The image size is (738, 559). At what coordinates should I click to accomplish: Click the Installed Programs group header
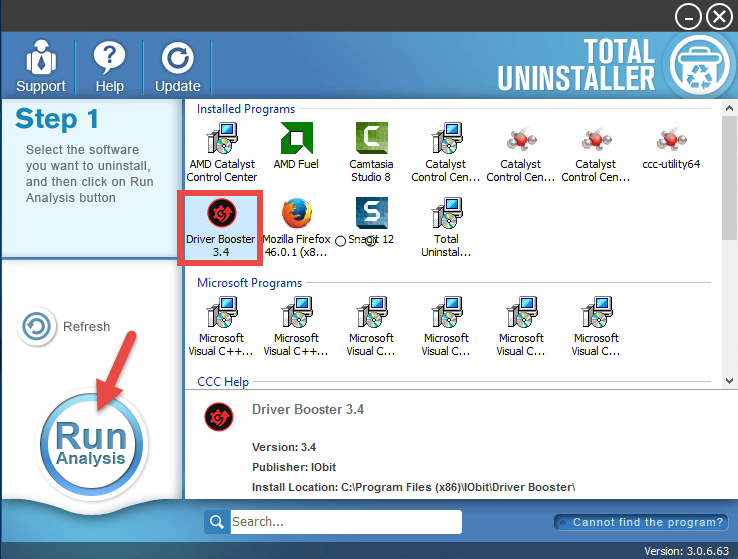tap(246, 109)
